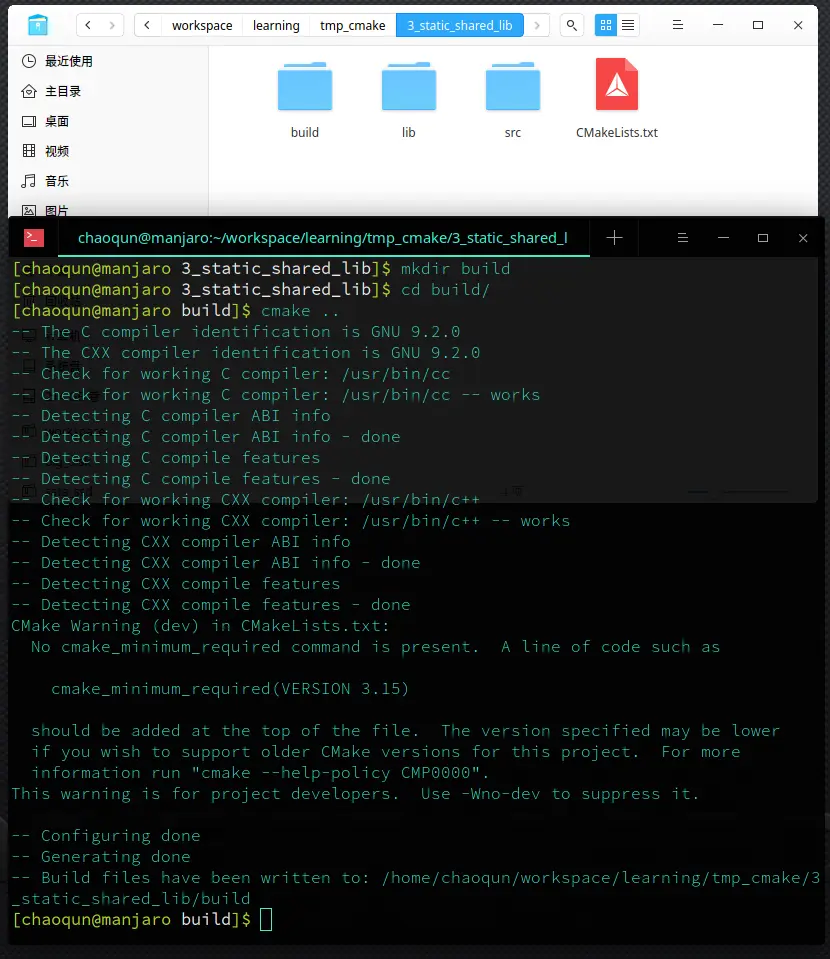Go back in file manager history
The height and width of the screenshot is (959, 830).
(x=88, y=25)
